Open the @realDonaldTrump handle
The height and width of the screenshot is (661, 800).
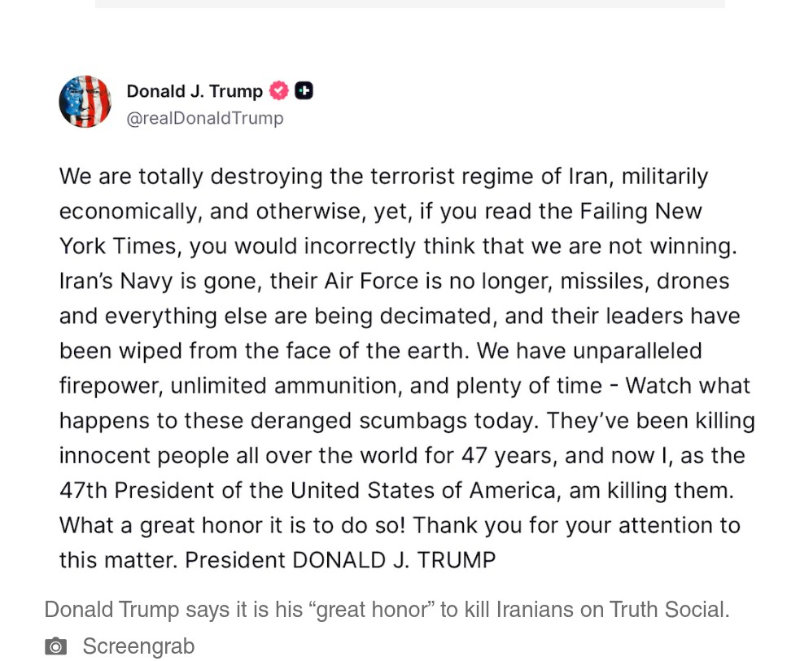tap(205, 118)
